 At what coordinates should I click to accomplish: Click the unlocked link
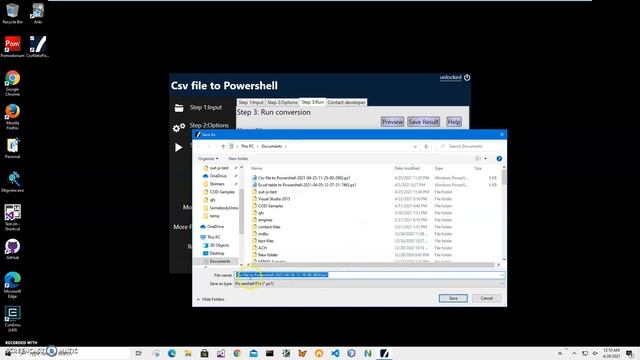point(450,77)
